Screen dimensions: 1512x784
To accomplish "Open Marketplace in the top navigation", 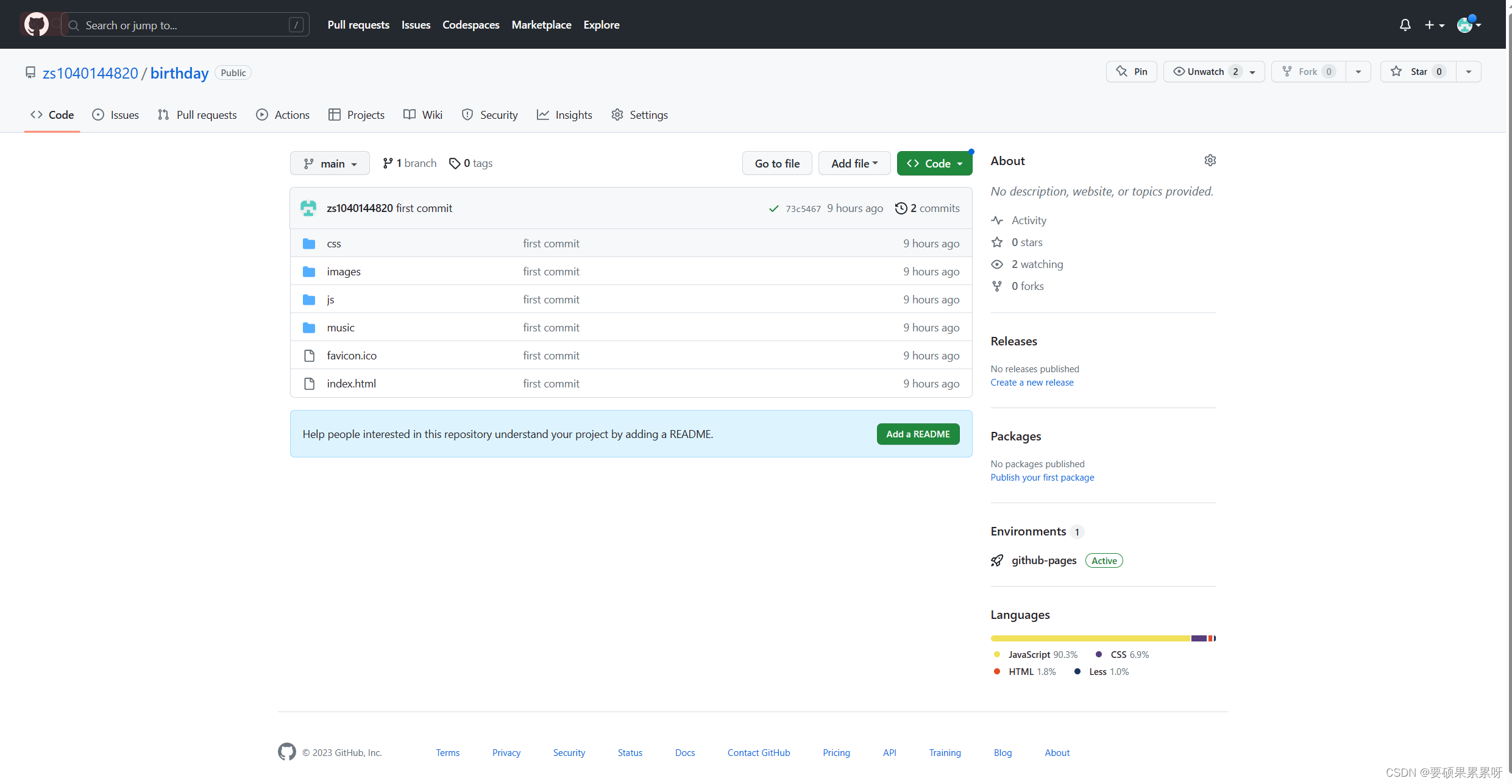I will pos(541,25).
